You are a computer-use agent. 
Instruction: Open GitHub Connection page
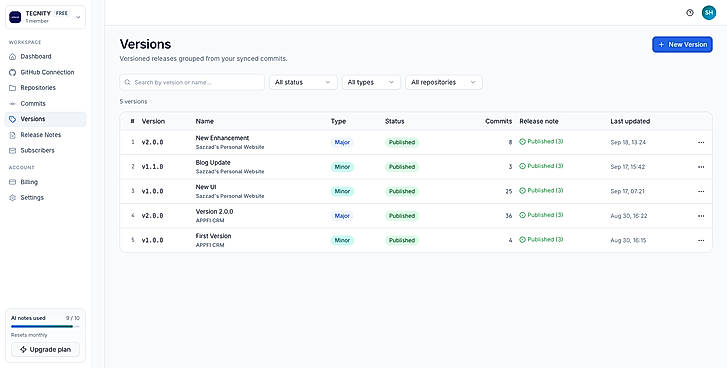[47, 72]
